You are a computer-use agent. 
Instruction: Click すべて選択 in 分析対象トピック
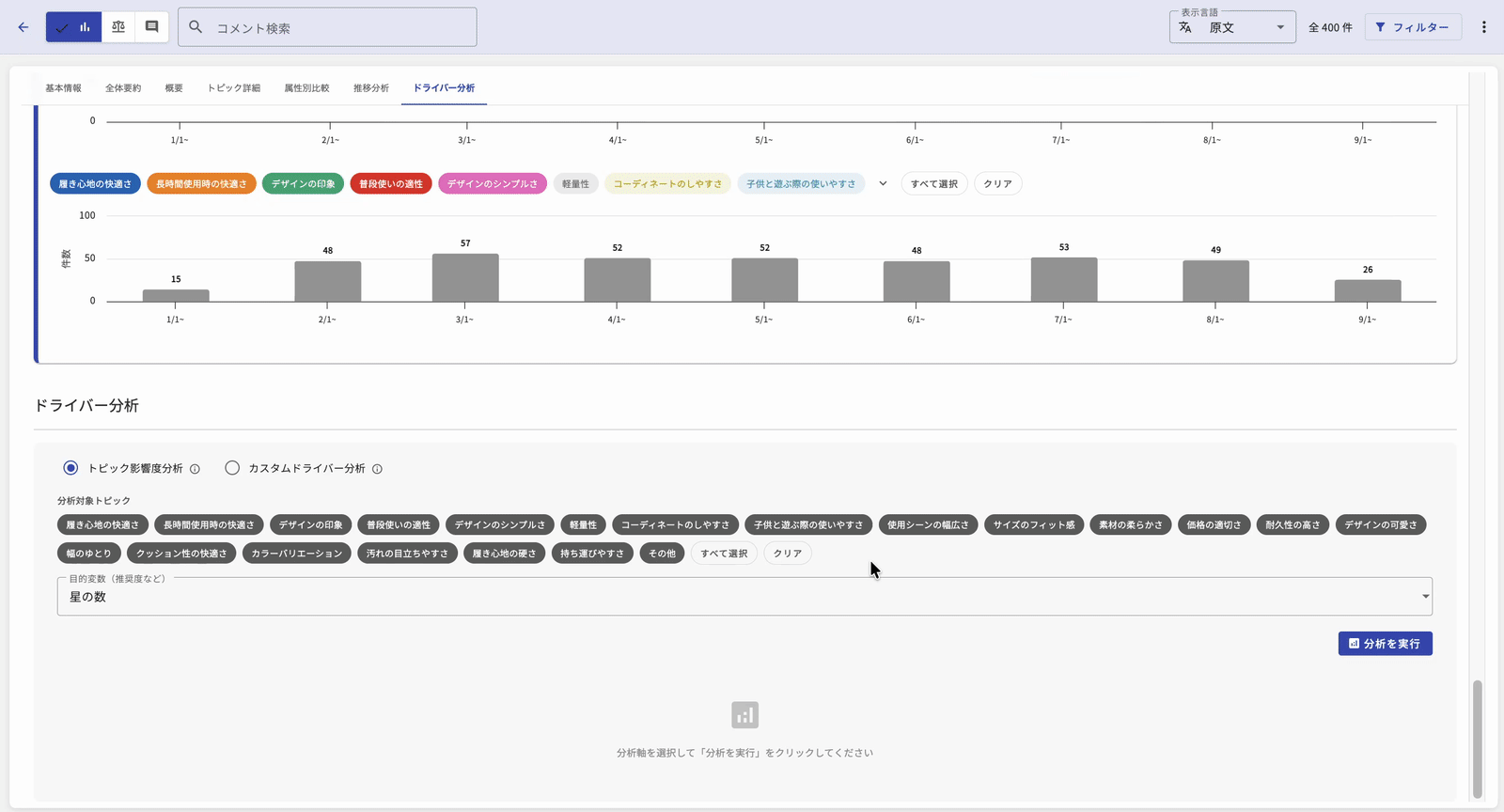pyautogui.click(x=724, y=554)
